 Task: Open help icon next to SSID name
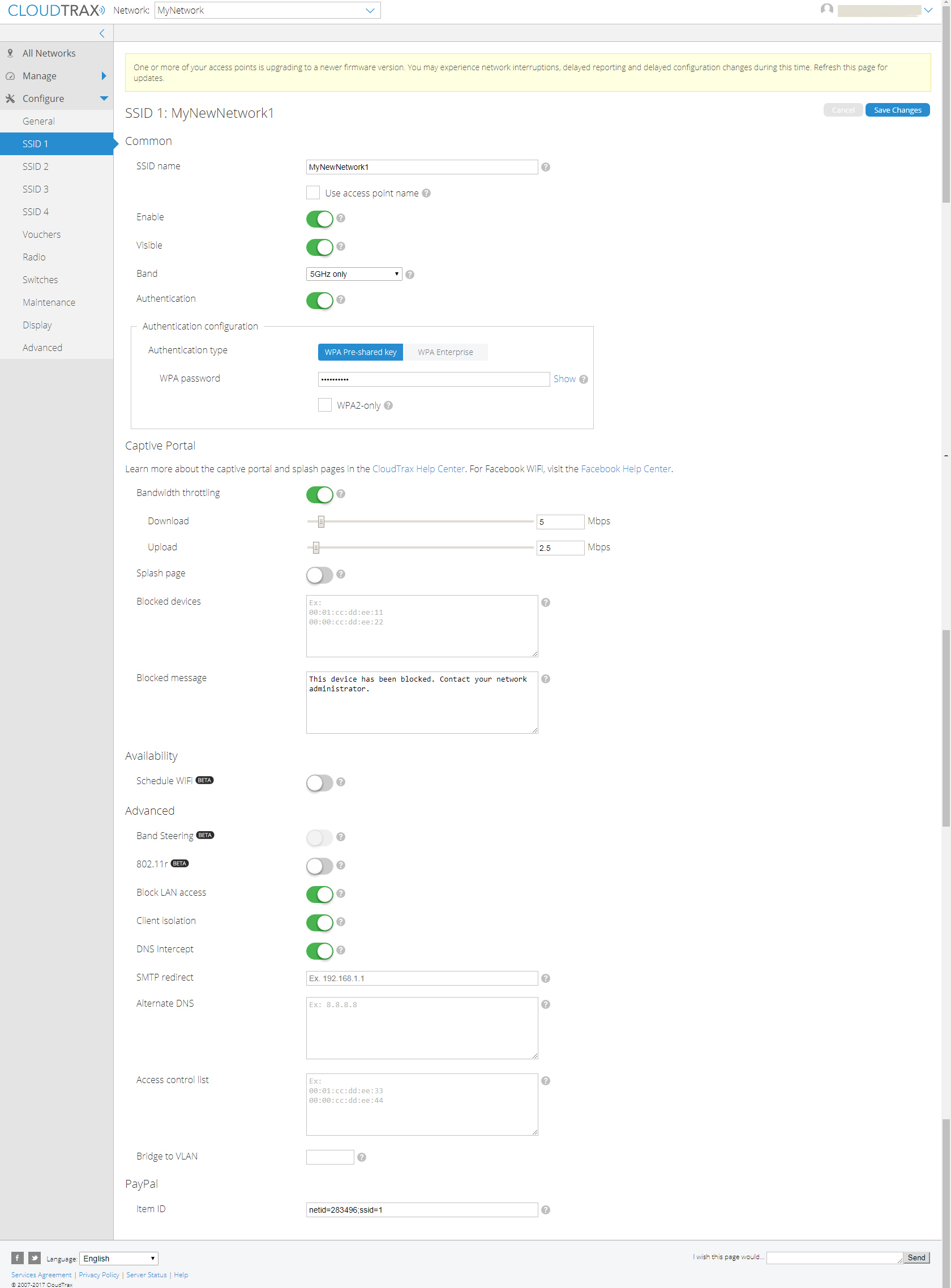click(x=545, y=167)
